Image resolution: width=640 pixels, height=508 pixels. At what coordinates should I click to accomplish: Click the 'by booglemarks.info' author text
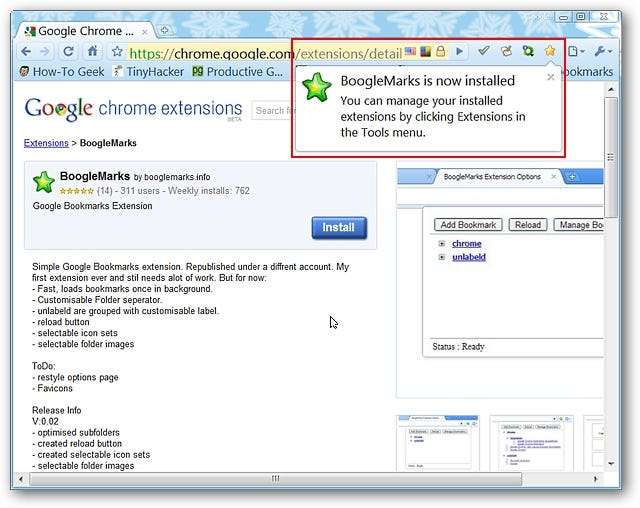click(x=172, y=177)
